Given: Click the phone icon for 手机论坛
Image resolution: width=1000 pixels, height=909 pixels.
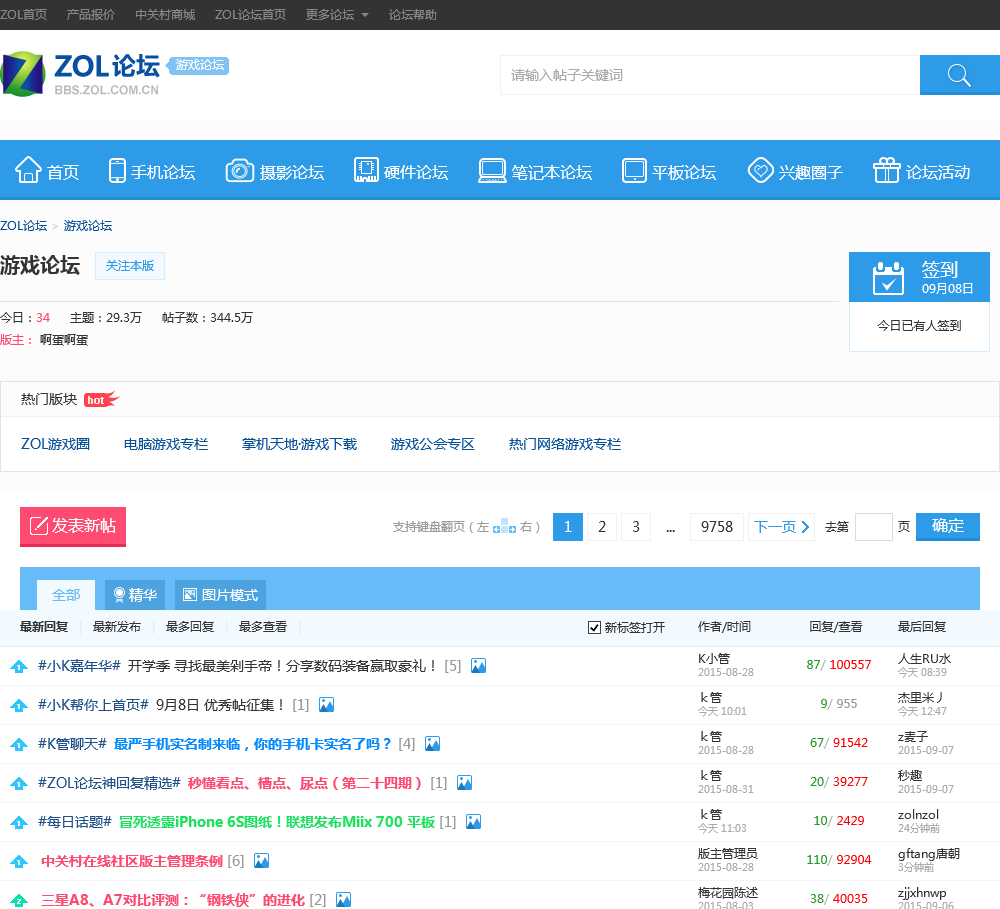Looking at the screenshot, I should 117,171.
